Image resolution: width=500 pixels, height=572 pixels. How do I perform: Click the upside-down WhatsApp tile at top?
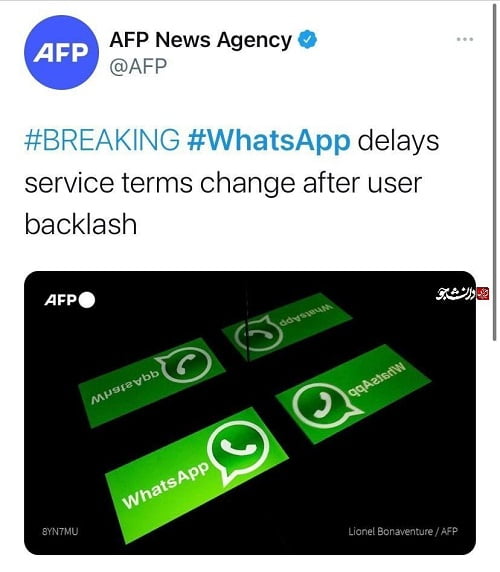[287, 326]
